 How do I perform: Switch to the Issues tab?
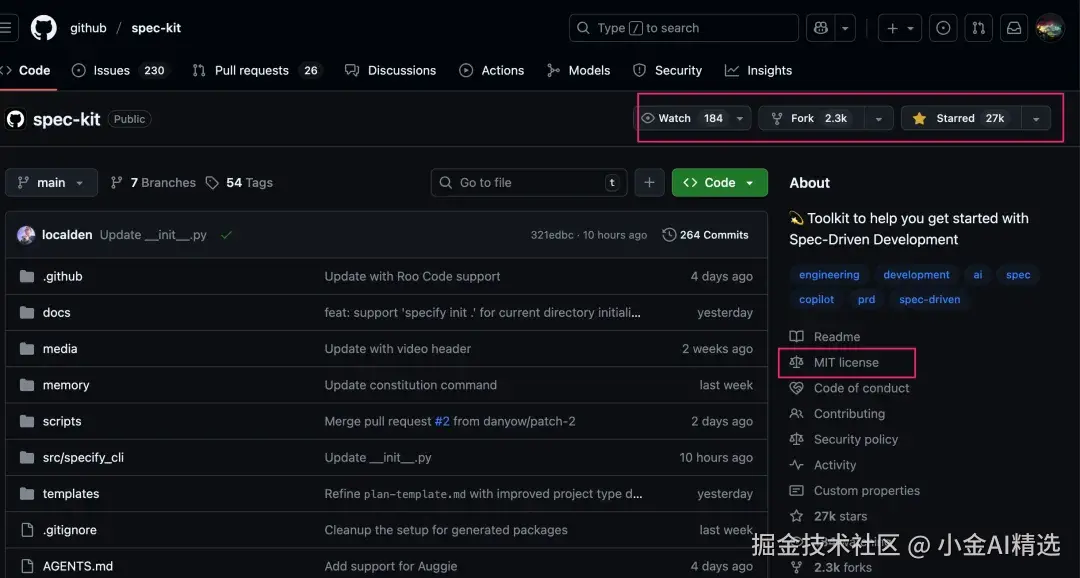tap(120, 70)
